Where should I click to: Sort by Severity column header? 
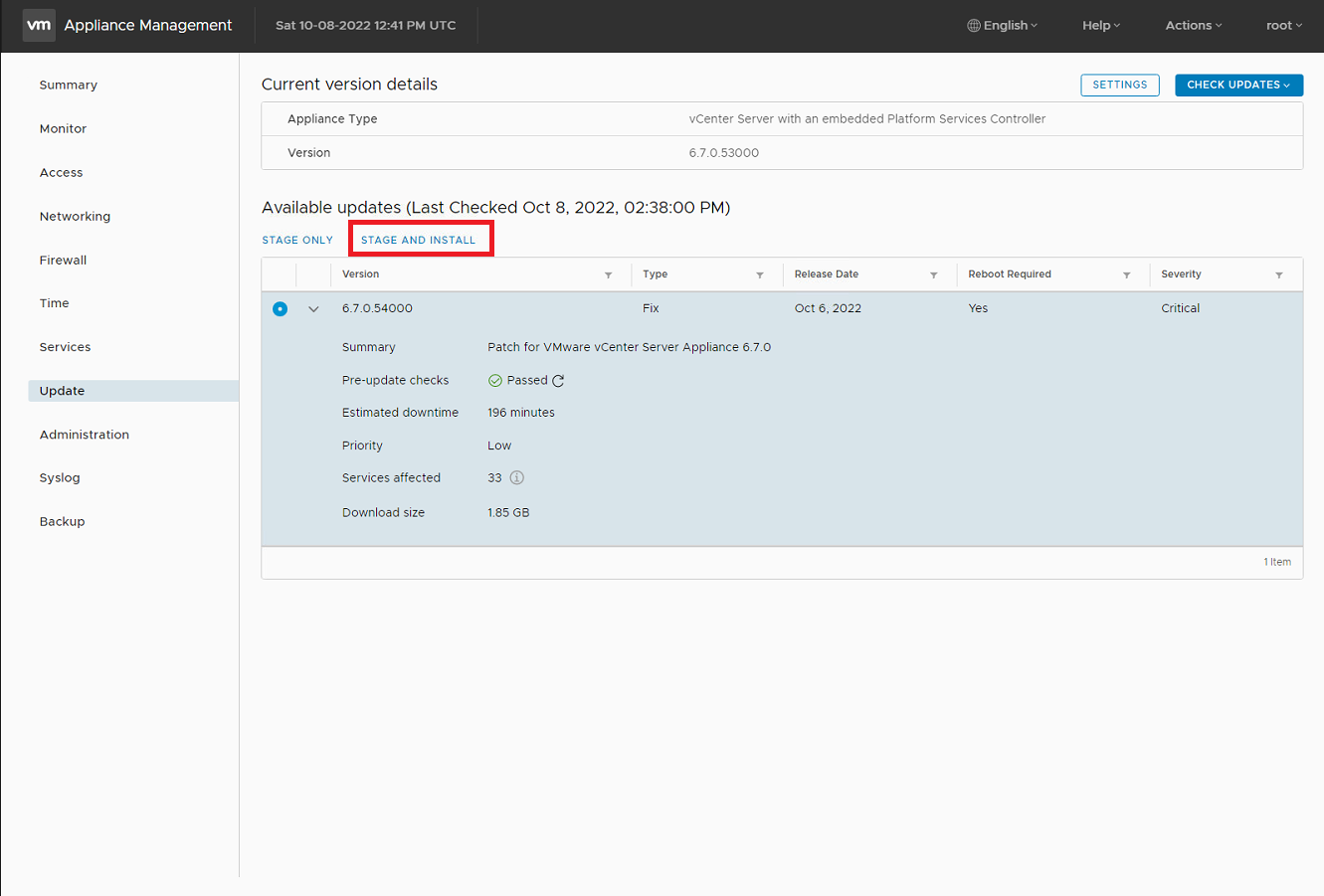click(1182, 274)
